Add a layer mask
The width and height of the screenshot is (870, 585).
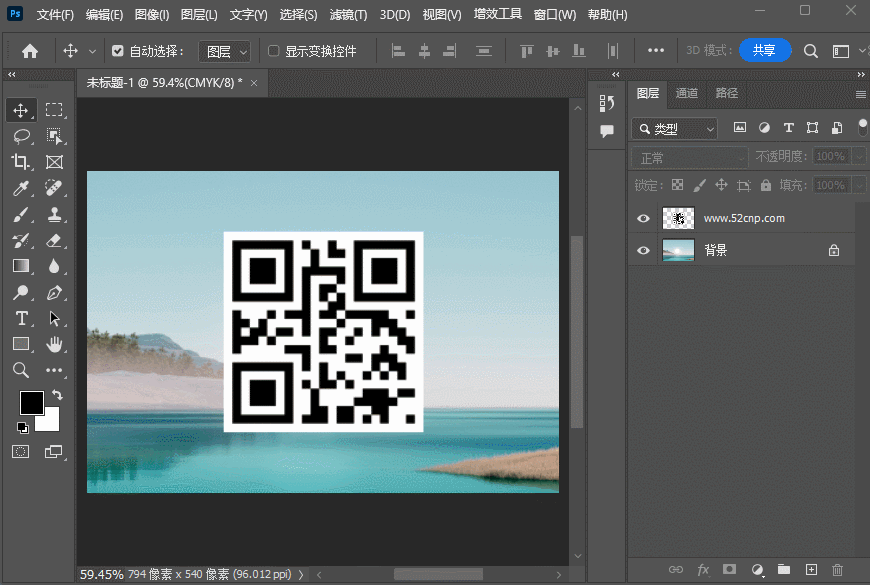click(x=729, y=569)
